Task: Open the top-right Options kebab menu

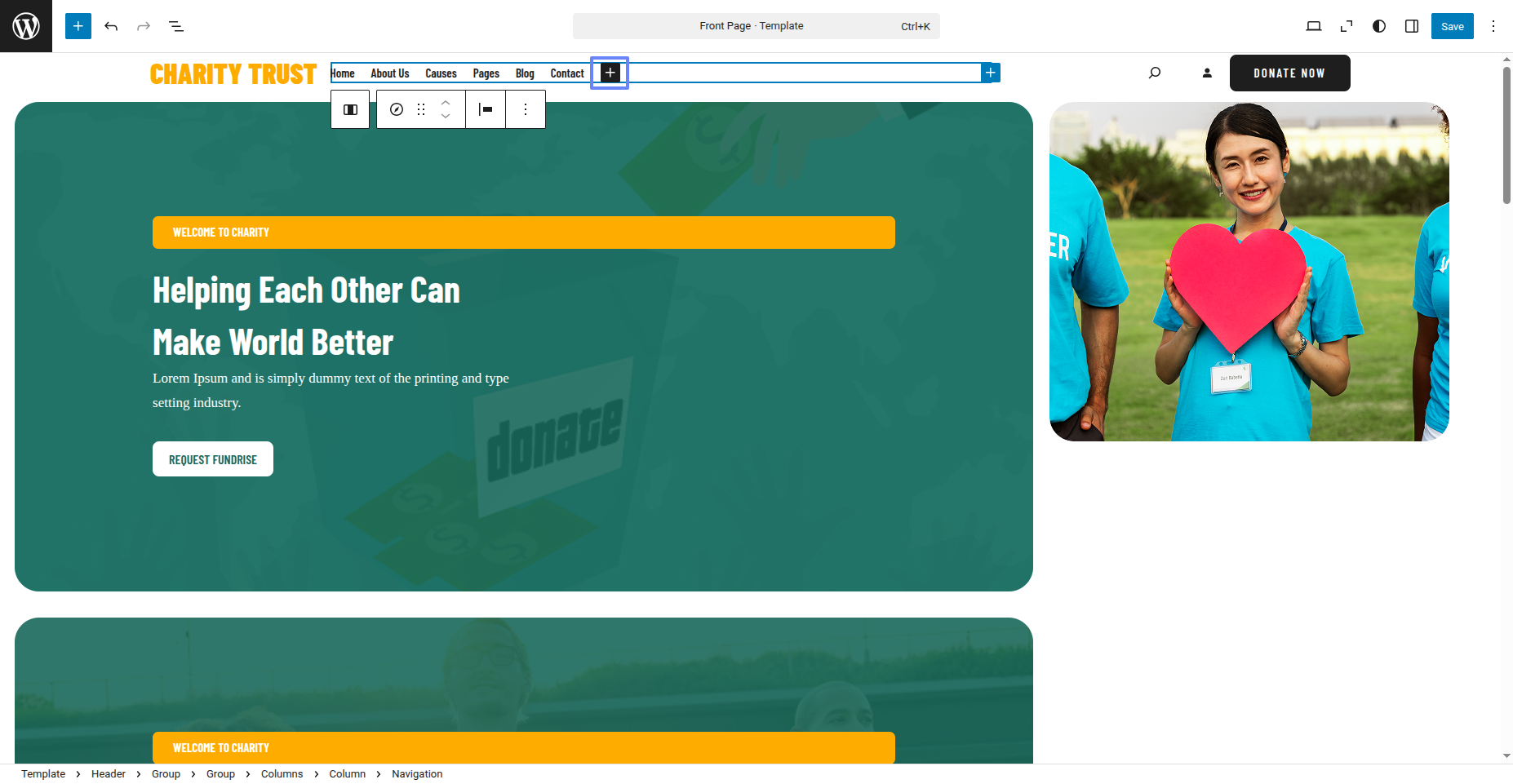Action: [x=1493, y=26]
